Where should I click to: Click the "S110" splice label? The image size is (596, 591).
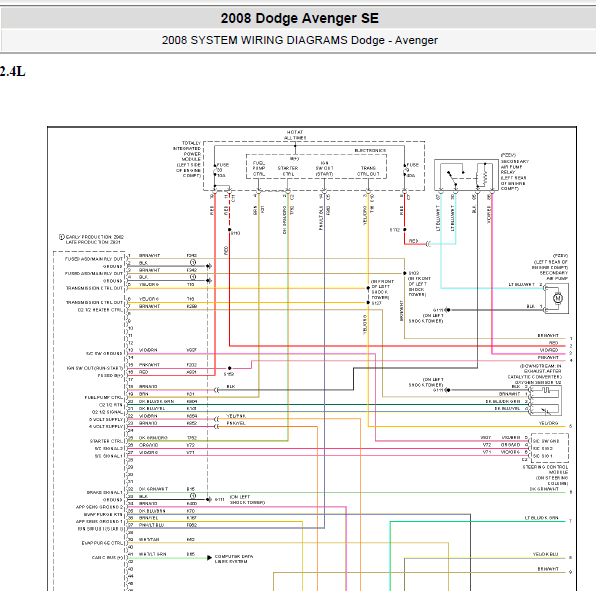pyautogui.click(x=236, y=233)
